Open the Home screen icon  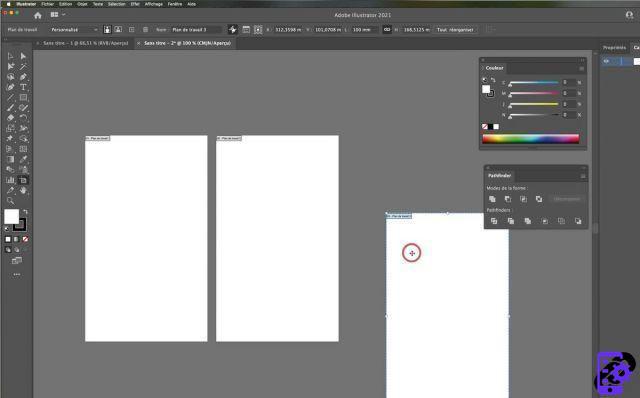click(x=38, y=16)
